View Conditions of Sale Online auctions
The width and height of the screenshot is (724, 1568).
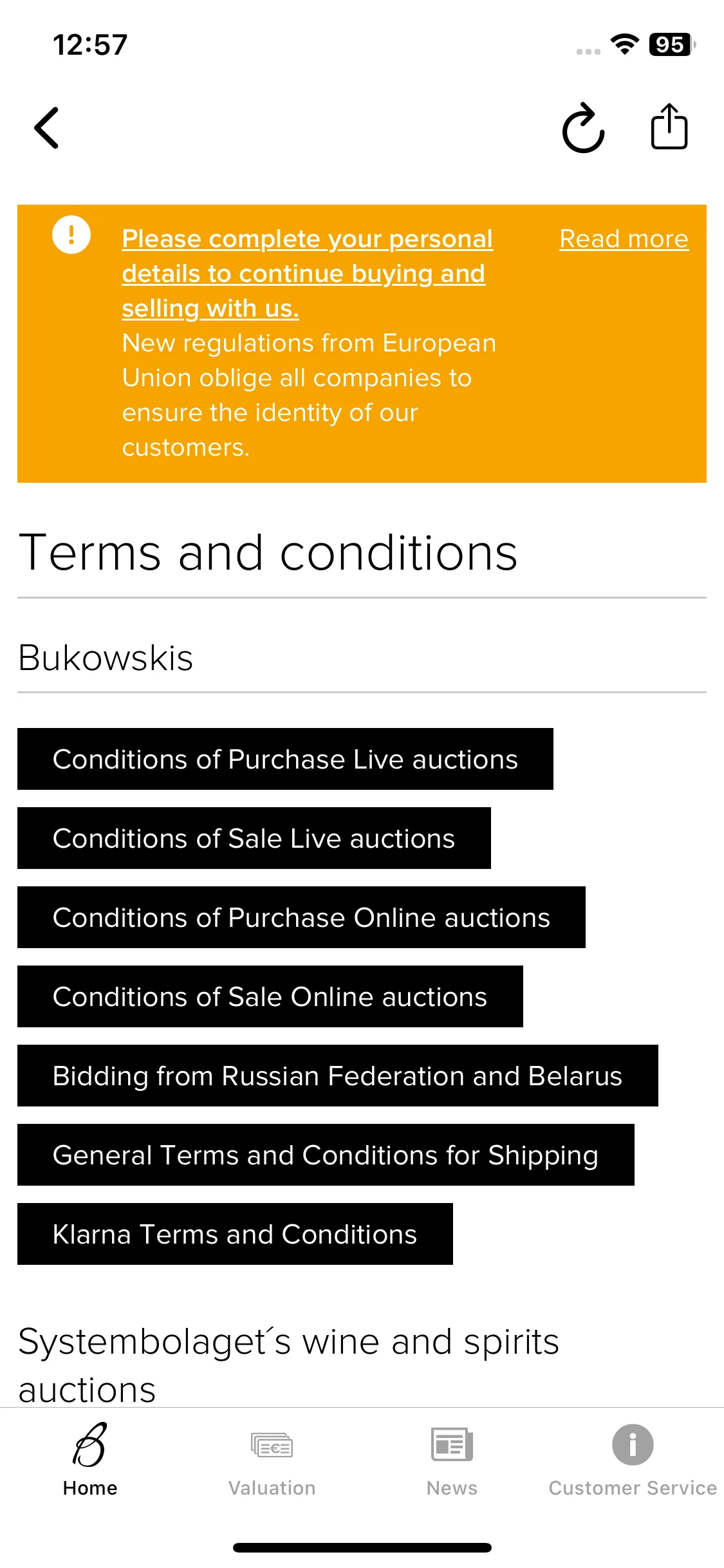click(270, 996)
